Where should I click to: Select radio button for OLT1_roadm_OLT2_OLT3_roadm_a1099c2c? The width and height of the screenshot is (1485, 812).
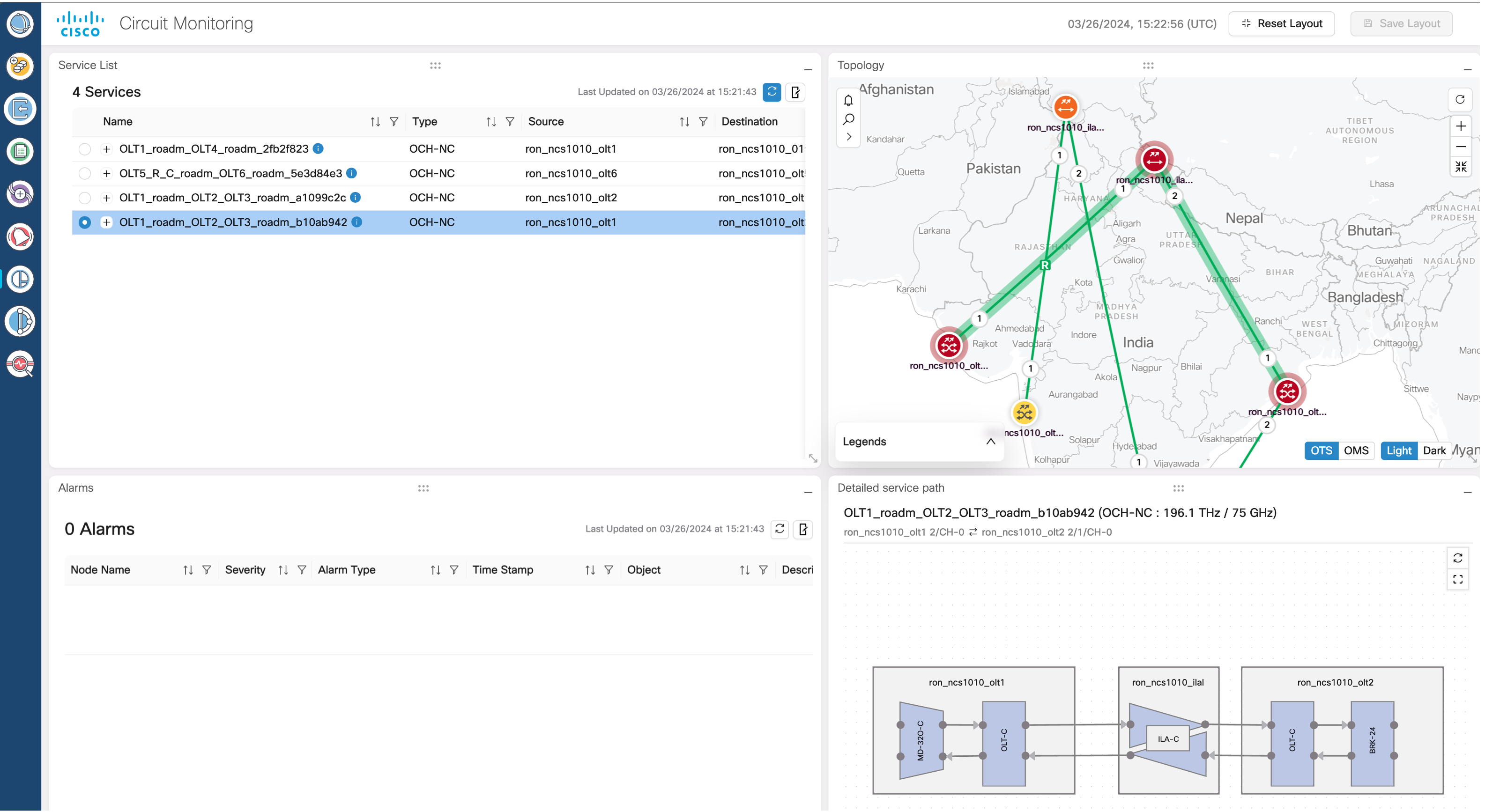tap(85, 198)
